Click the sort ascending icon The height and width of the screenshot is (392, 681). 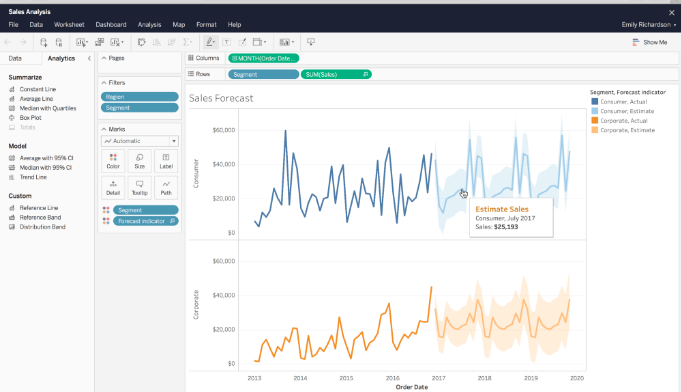pyautogui.click(x=156, y=42)
